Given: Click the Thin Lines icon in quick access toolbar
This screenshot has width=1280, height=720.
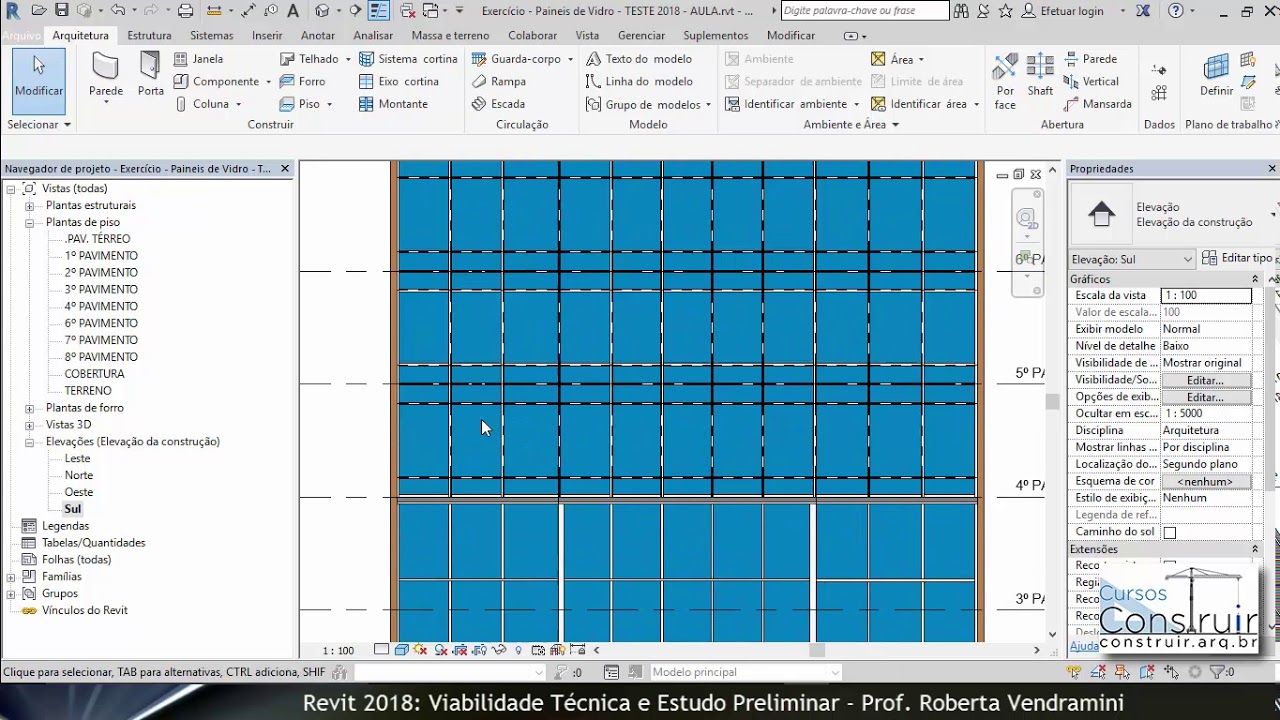Looking at the screenshot, I should pos(379,11).
